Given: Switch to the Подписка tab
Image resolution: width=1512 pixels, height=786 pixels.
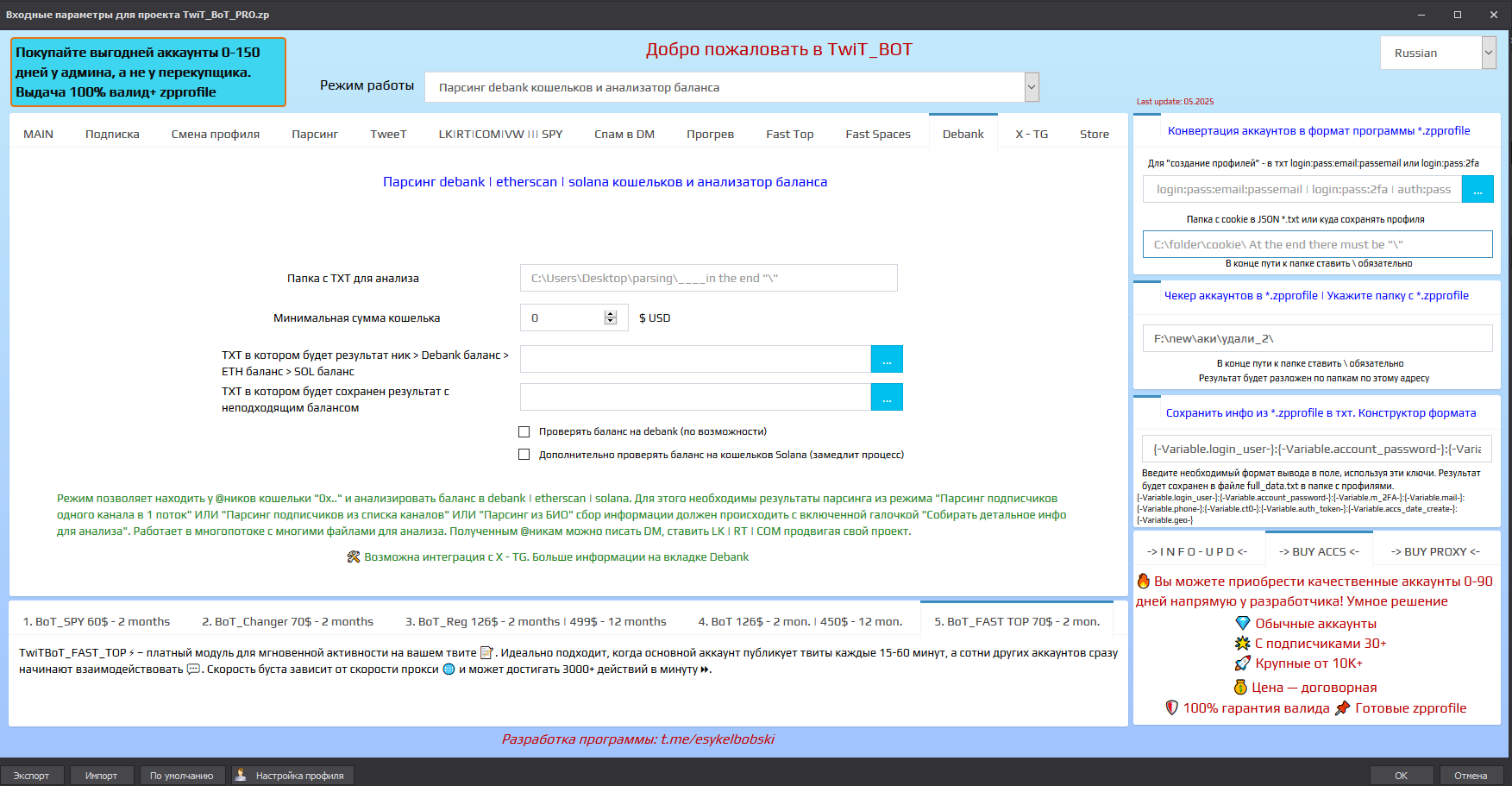Looking at the screenshot, I should [x=112, y=134].
